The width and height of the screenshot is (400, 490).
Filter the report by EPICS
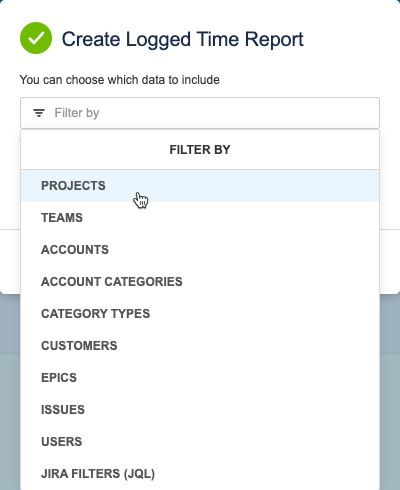click(x=200, y=378)
